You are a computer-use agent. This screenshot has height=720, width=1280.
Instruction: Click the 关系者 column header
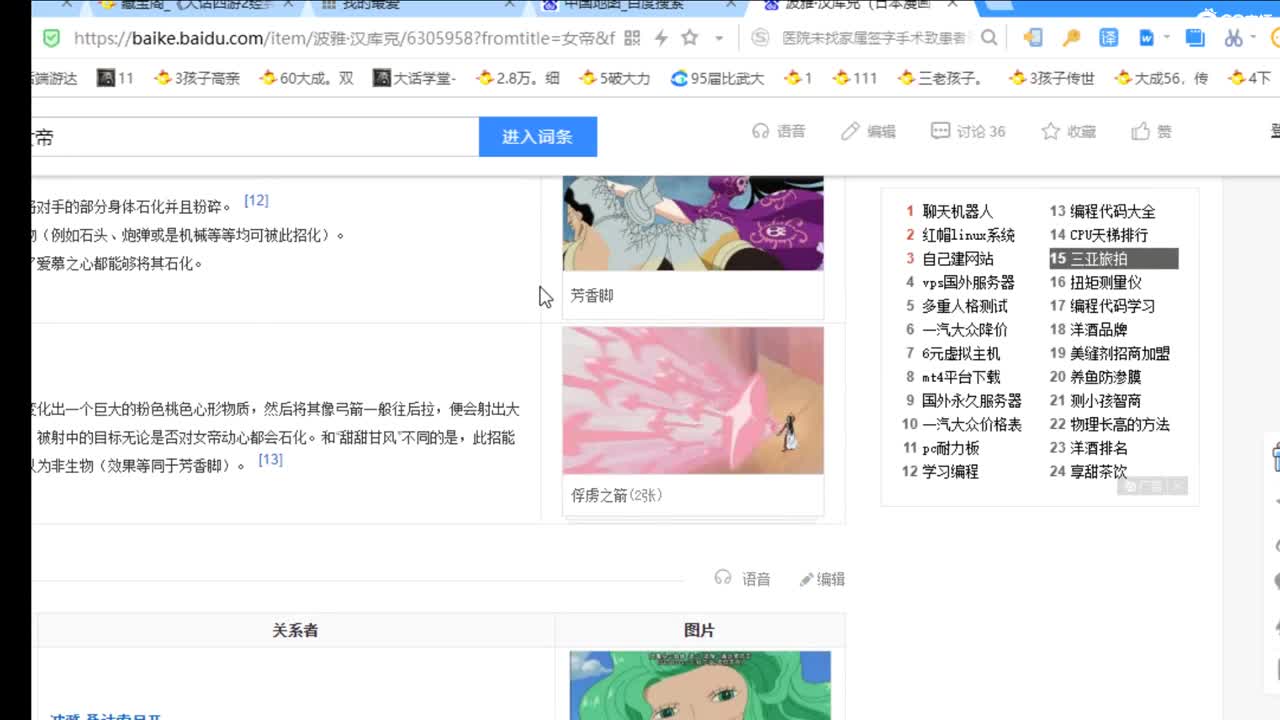295,630
